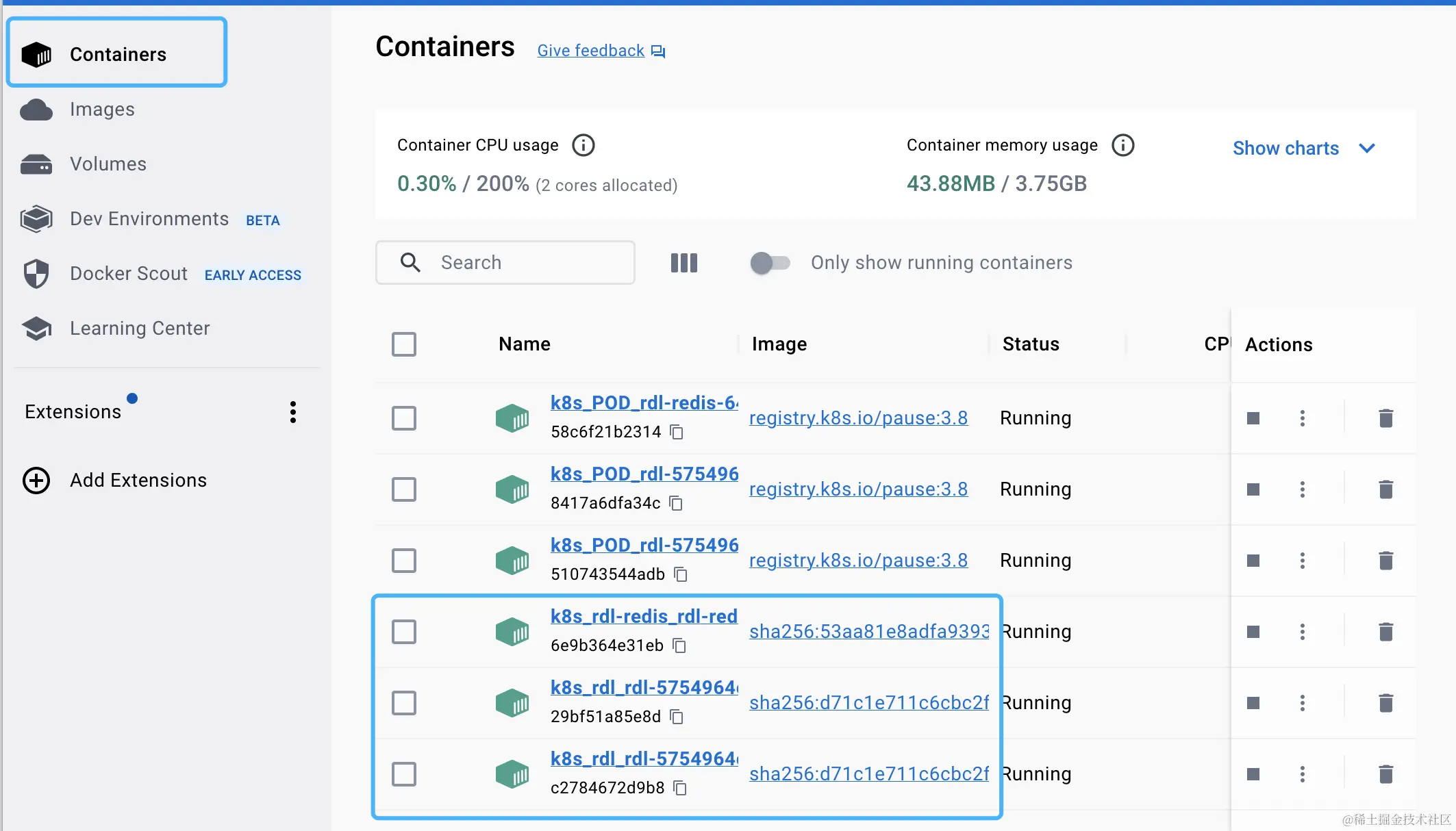Screen dimensions: 1456x831
Task: Stop the 29bf51a85e8d container
Action: (x=1253, y=703)
